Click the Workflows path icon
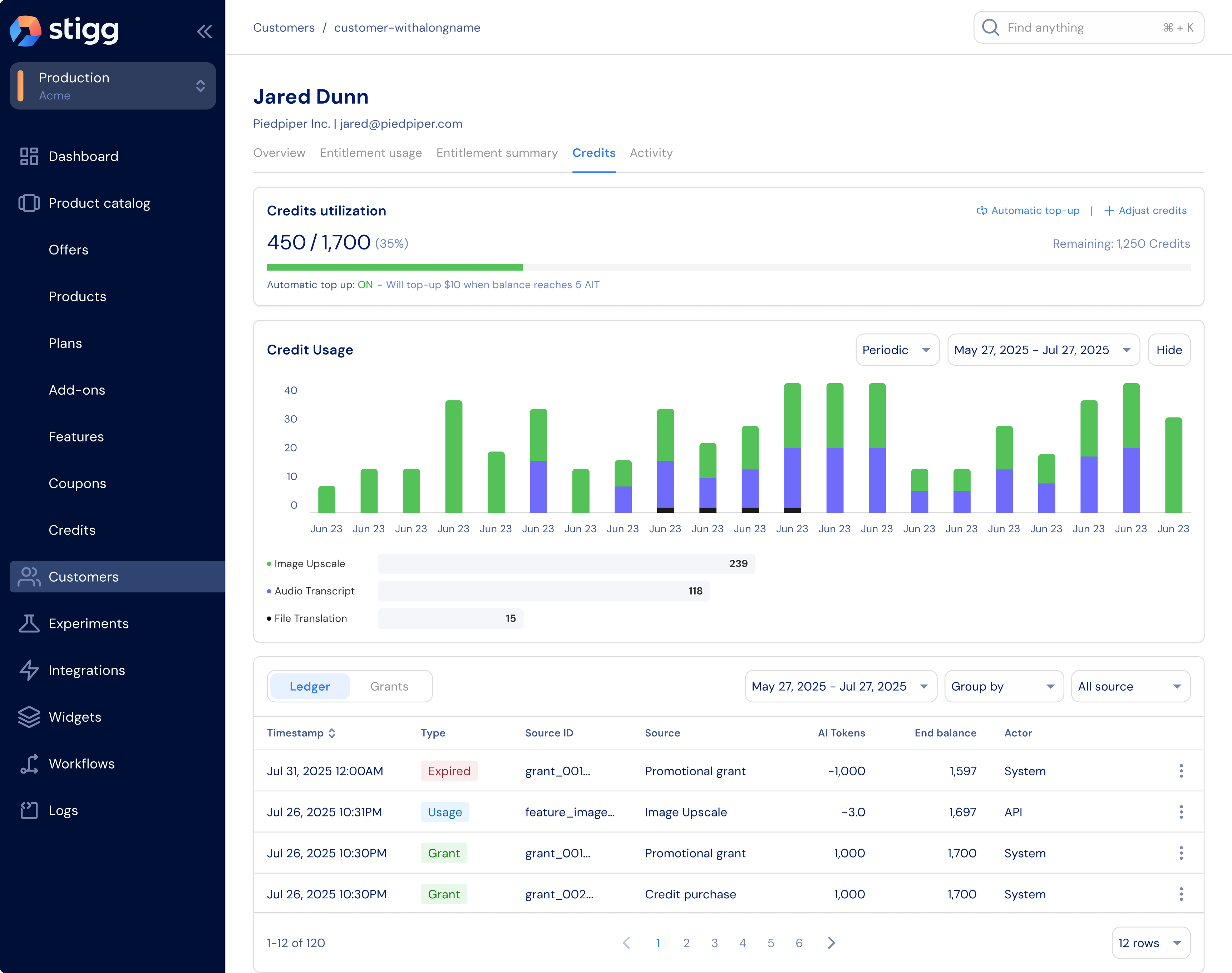 click(29, 764)
